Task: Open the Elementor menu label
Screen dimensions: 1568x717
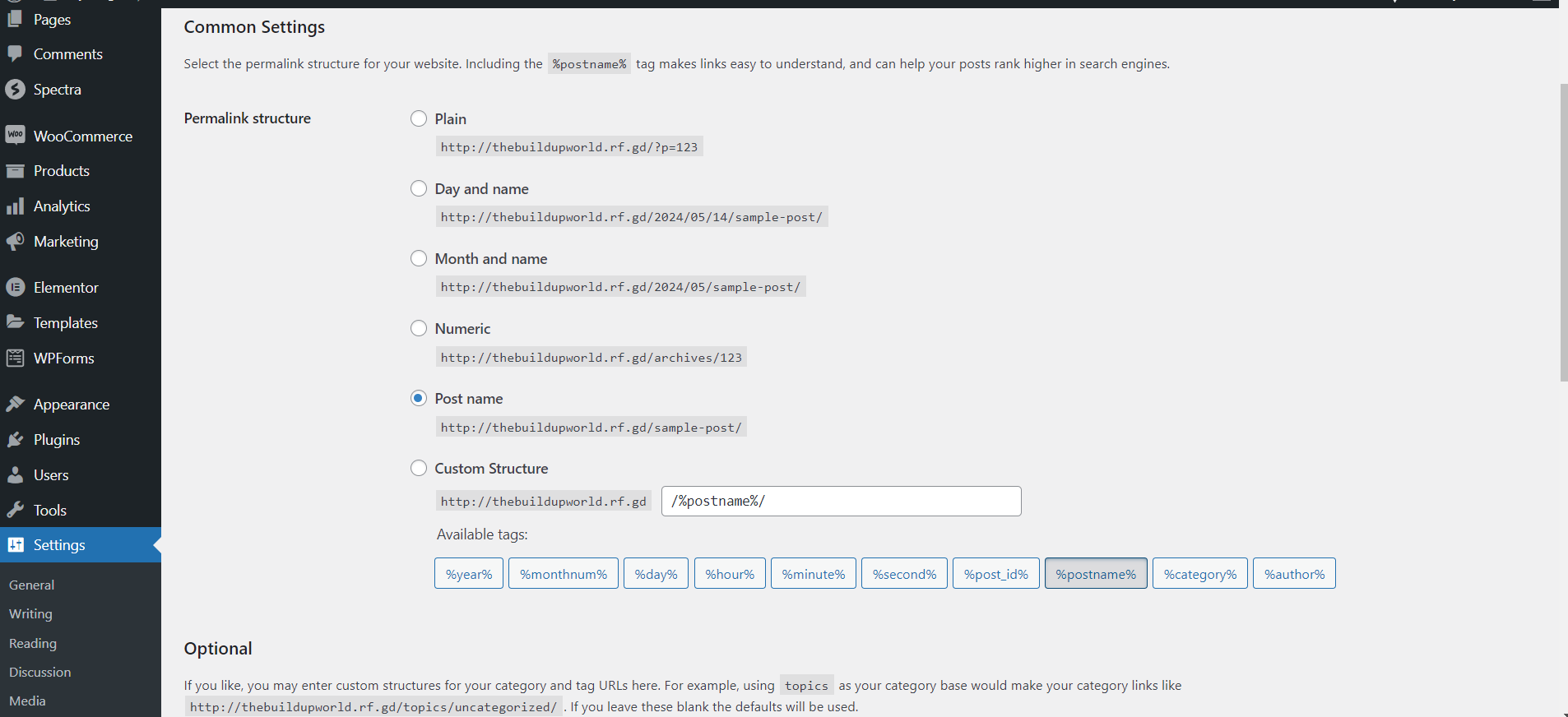Action: coord(66,288)
